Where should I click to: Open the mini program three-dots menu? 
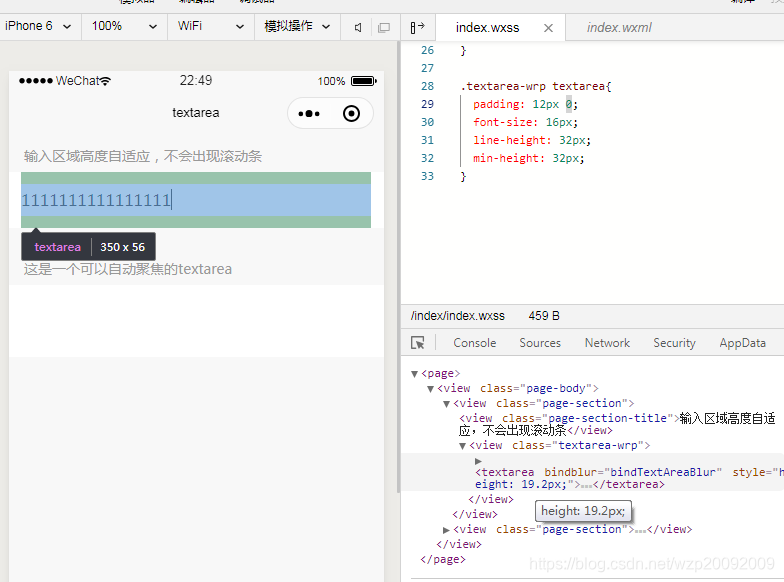(x=308, y=114)
